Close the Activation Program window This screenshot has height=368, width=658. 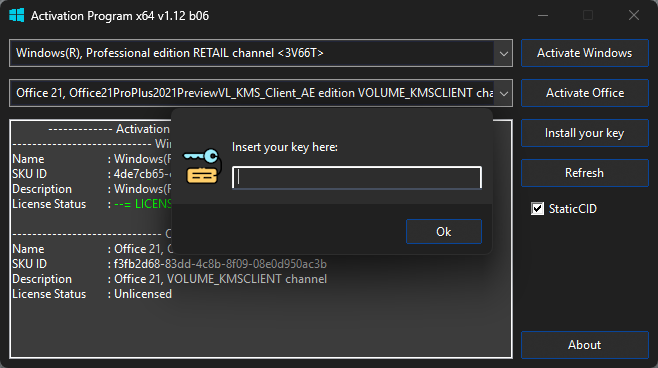click(x=634, y=16)
